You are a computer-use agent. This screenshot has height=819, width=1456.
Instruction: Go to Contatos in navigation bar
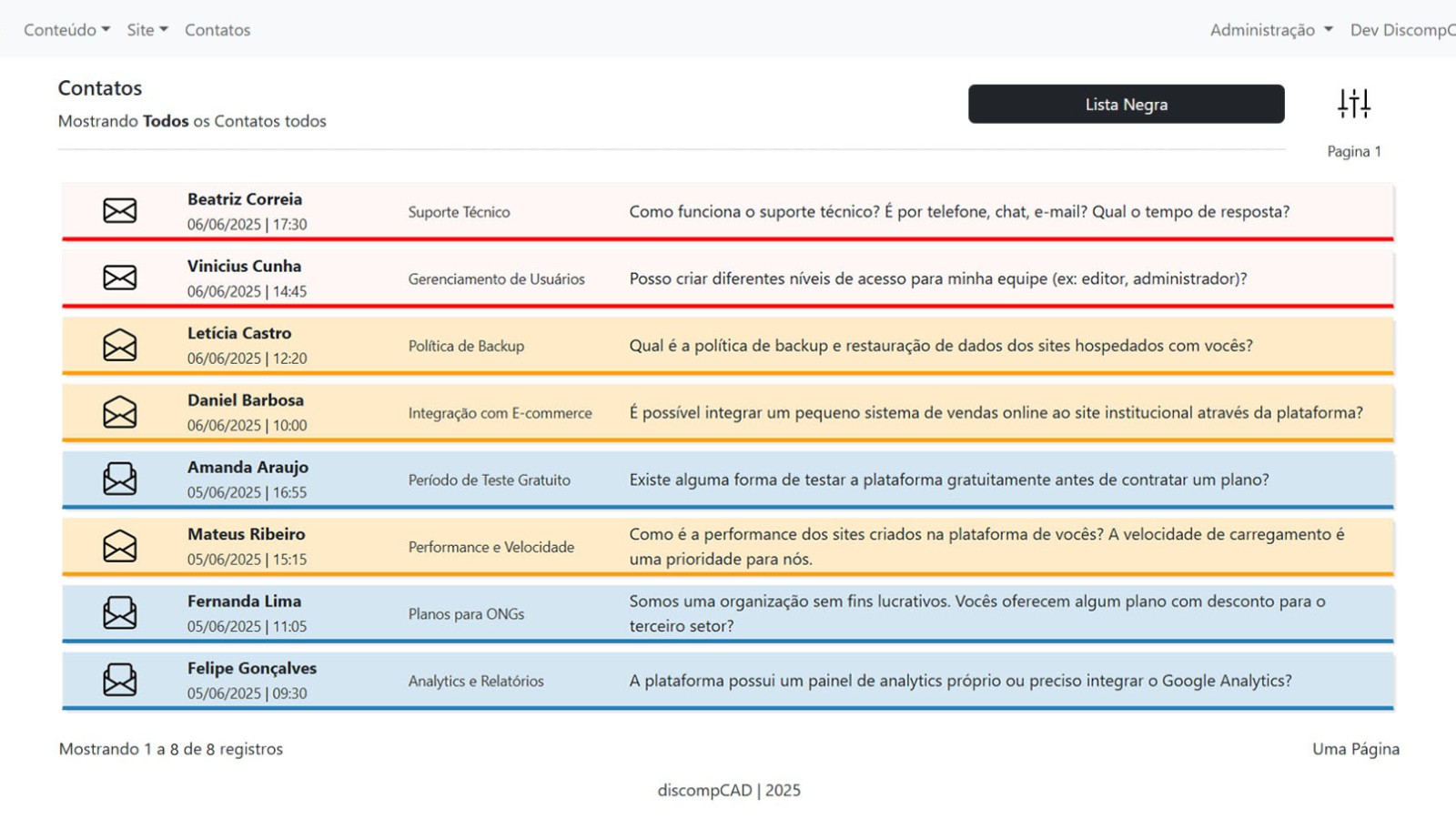(x=217, y=30)
